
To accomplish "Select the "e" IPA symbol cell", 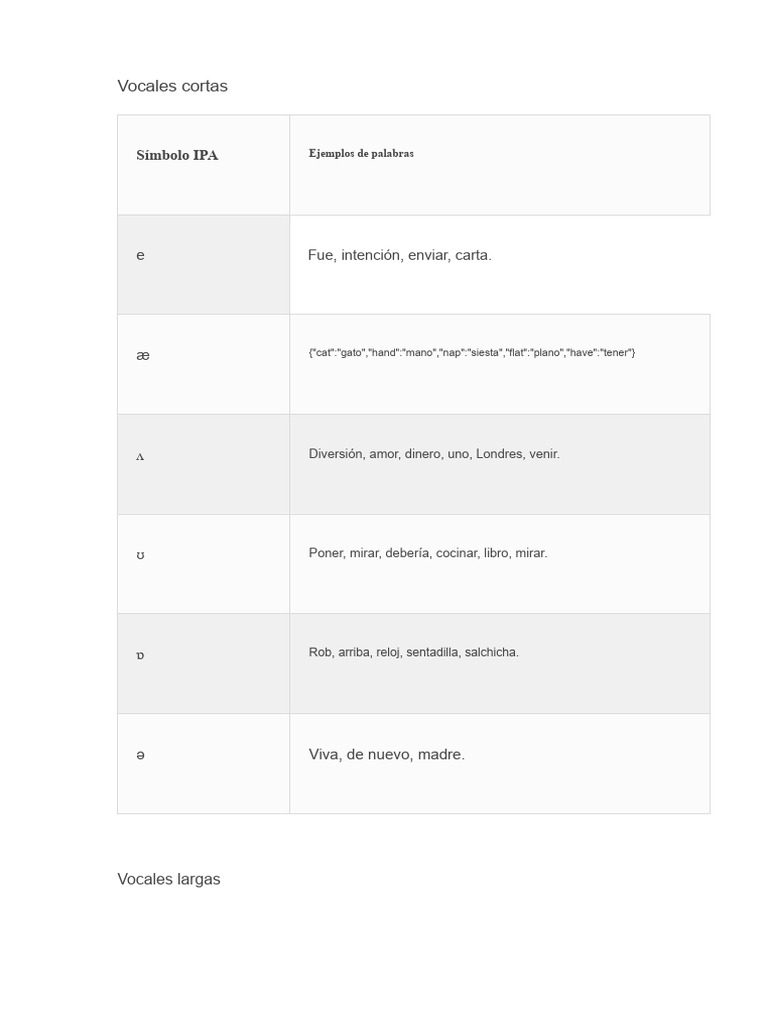I will click(140, 255).
